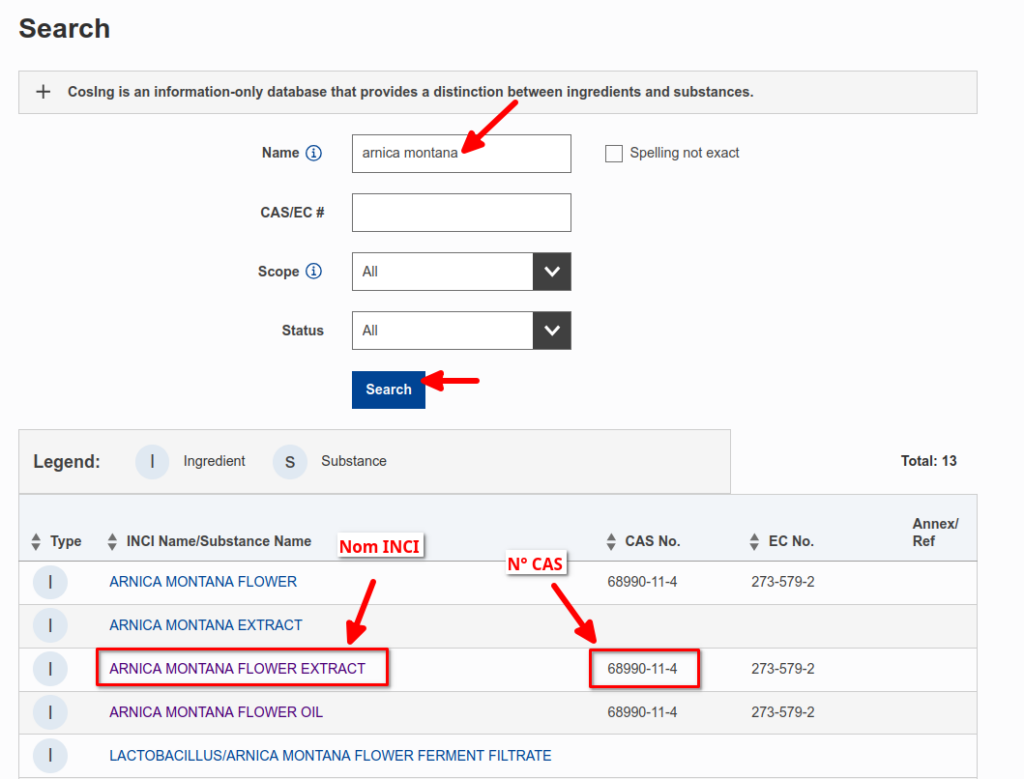Sort results by EC No. column arrows

754,542
